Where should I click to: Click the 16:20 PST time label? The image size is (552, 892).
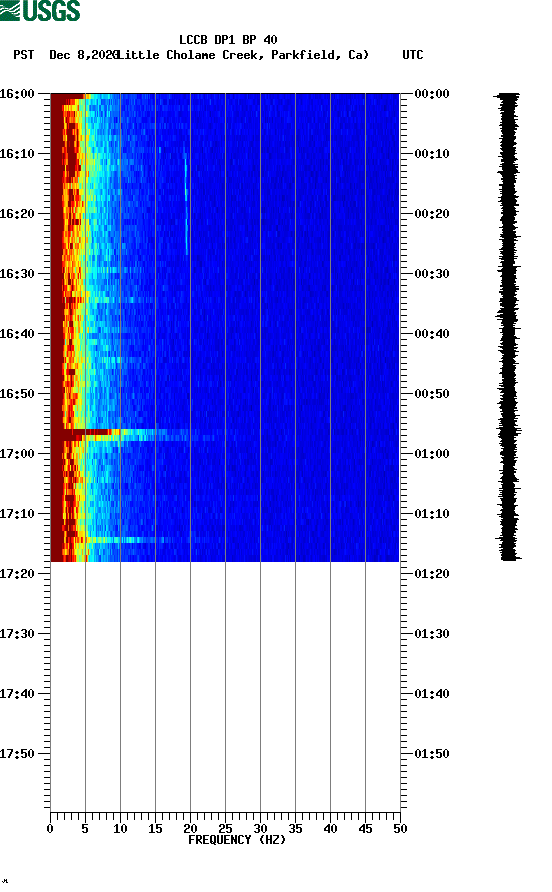(x=17, y=214)
